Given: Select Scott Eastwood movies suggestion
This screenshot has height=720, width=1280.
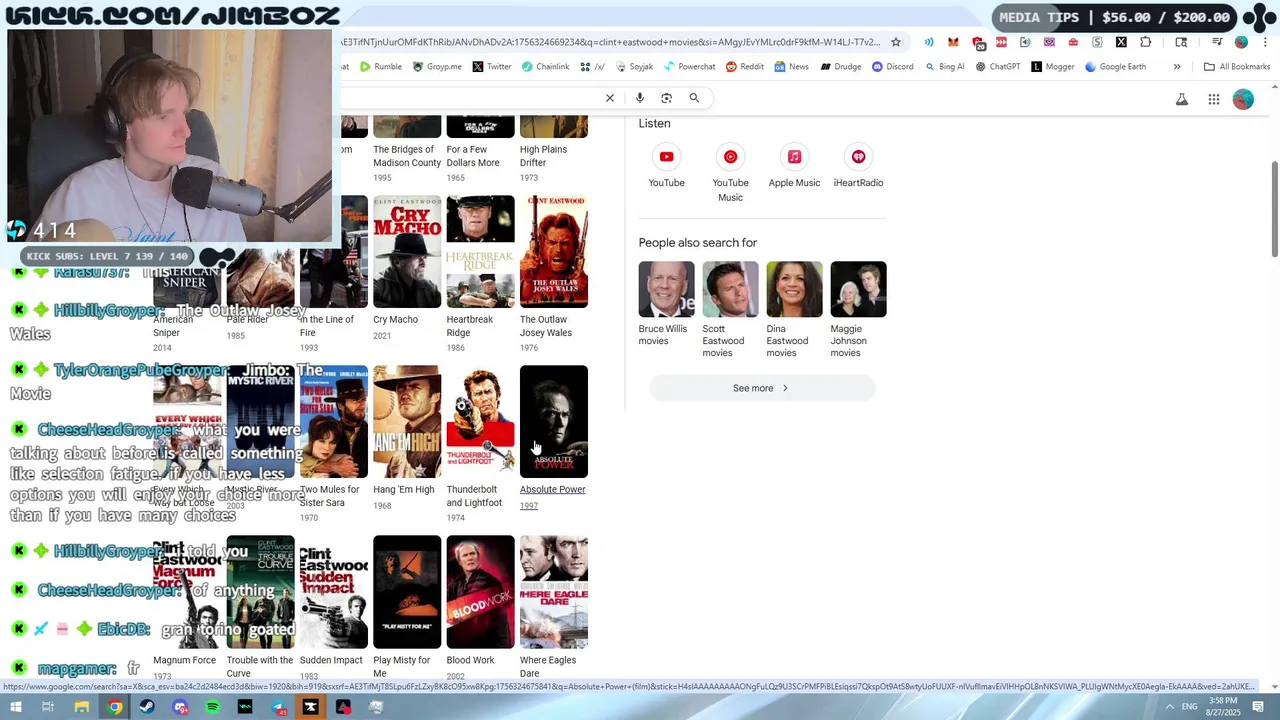Looking at the screenshot, I should [730, 310].
